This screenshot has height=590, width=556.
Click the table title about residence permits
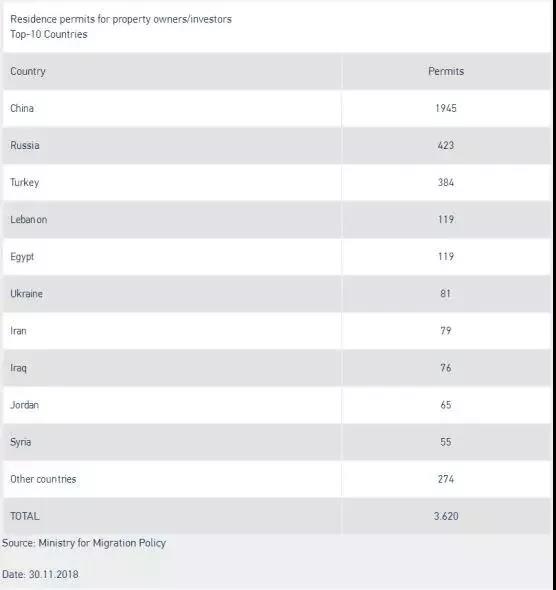[121, 26]
